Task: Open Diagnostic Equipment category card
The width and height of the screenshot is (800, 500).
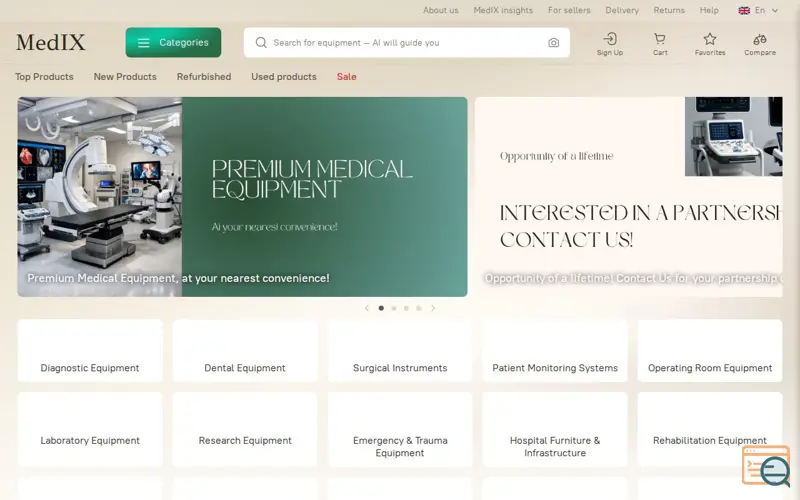Action: (90, 351)
